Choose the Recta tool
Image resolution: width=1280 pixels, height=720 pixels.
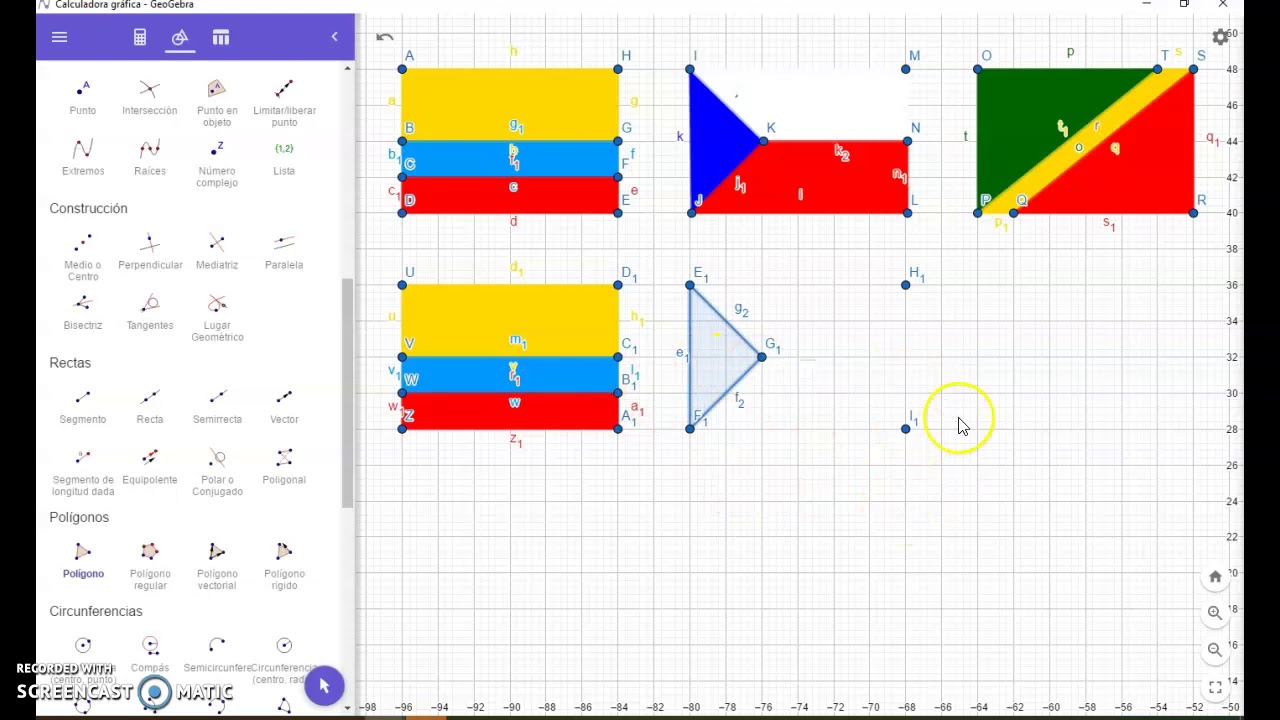(150, 406)
